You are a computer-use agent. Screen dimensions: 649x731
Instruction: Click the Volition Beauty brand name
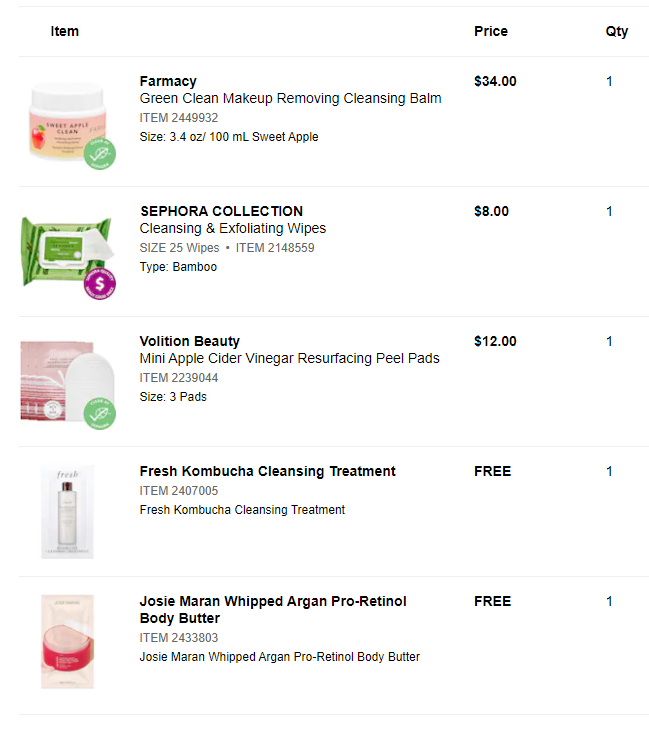click(190, 341)
